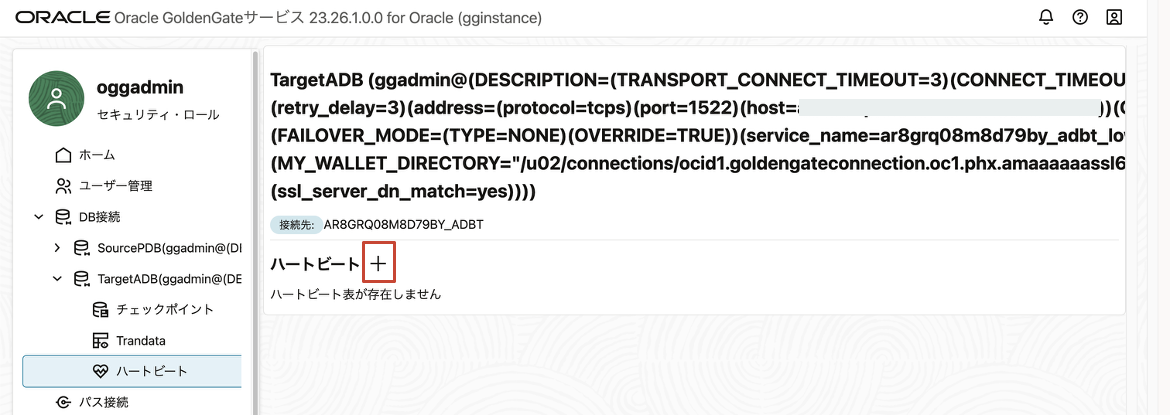The width and height of the screenshot is (1170, 415).
Task: Click the AR8GRQ08M8D79BY_ADBT connection target text
Action: pos(403,224)
